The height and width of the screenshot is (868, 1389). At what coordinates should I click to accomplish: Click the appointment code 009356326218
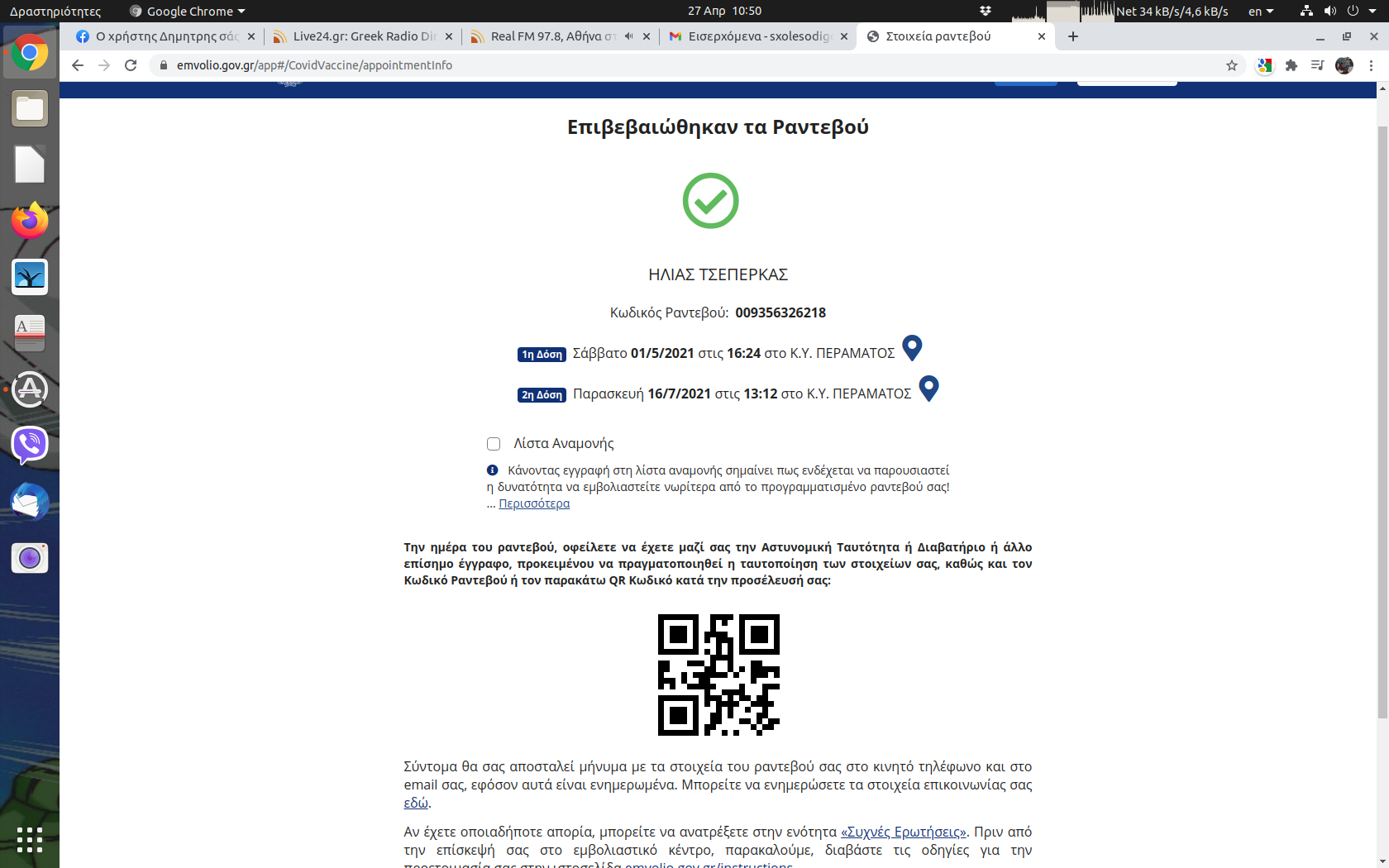point(780,312)
